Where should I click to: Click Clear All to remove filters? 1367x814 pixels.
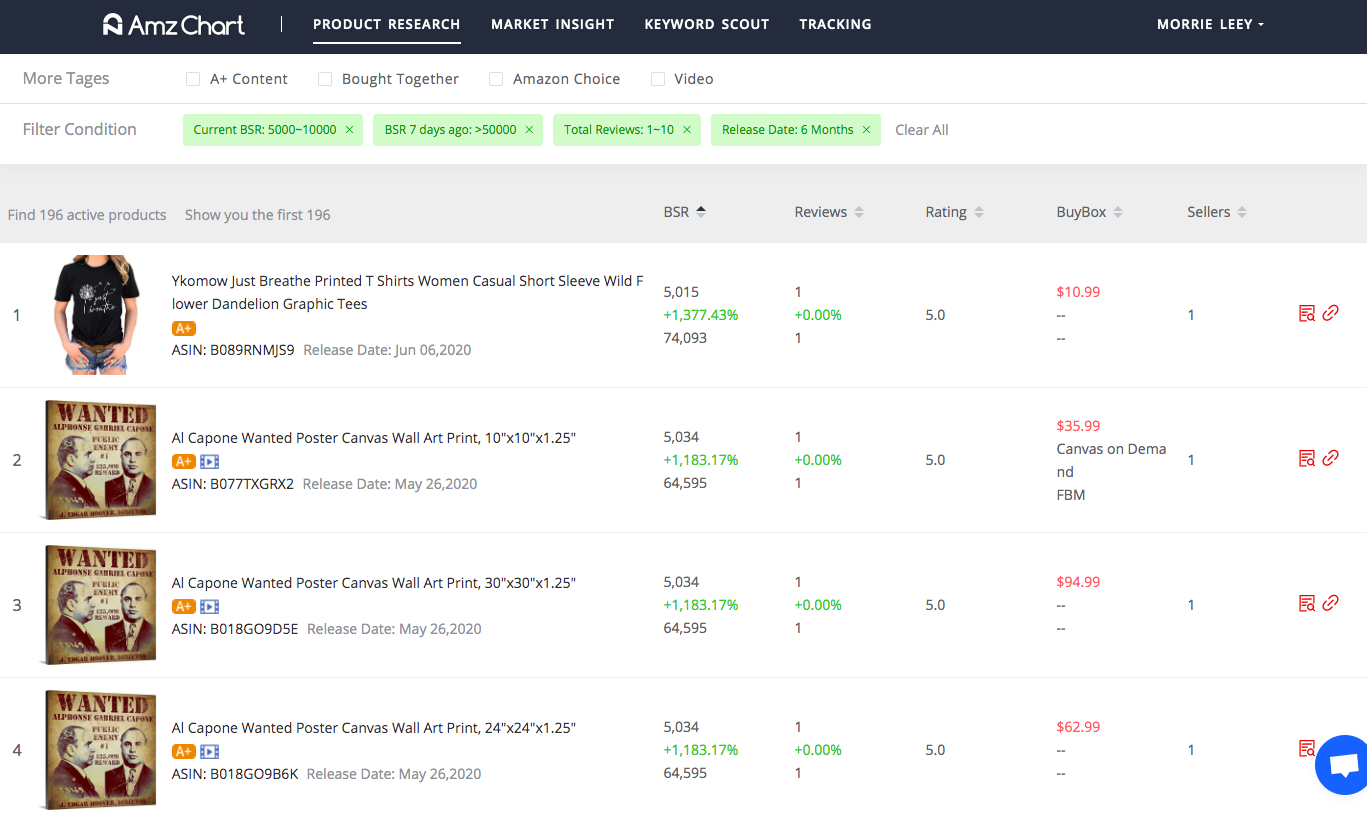coord(921,129)
